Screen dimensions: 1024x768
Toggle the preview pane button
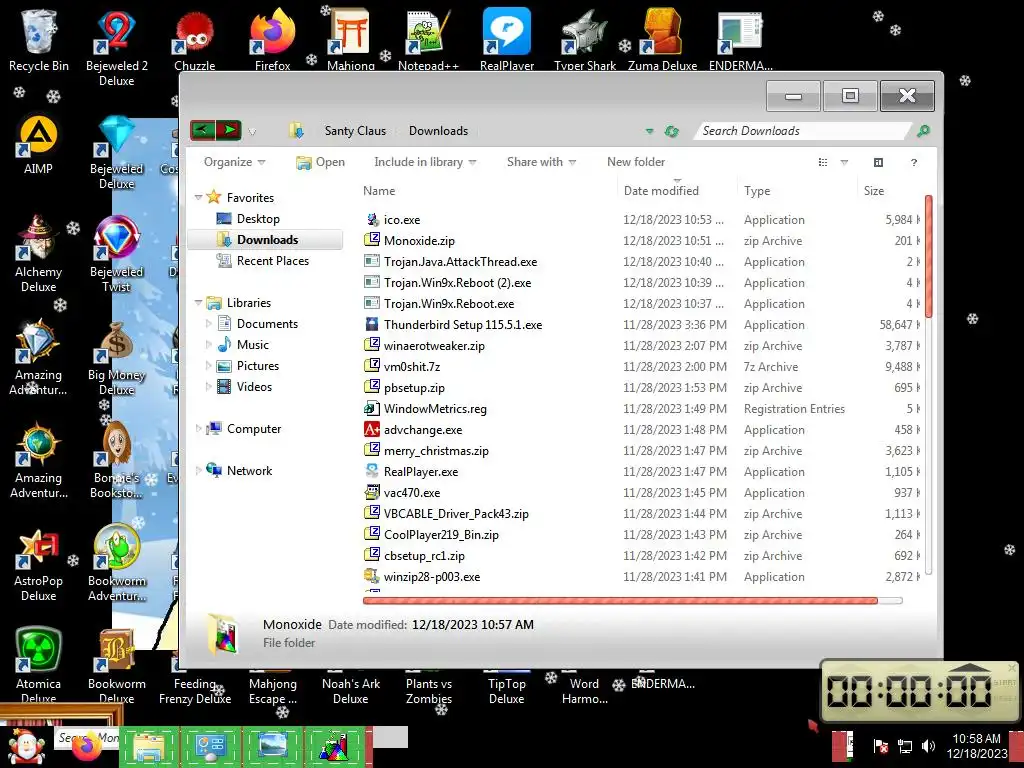(x=878, y=162)
